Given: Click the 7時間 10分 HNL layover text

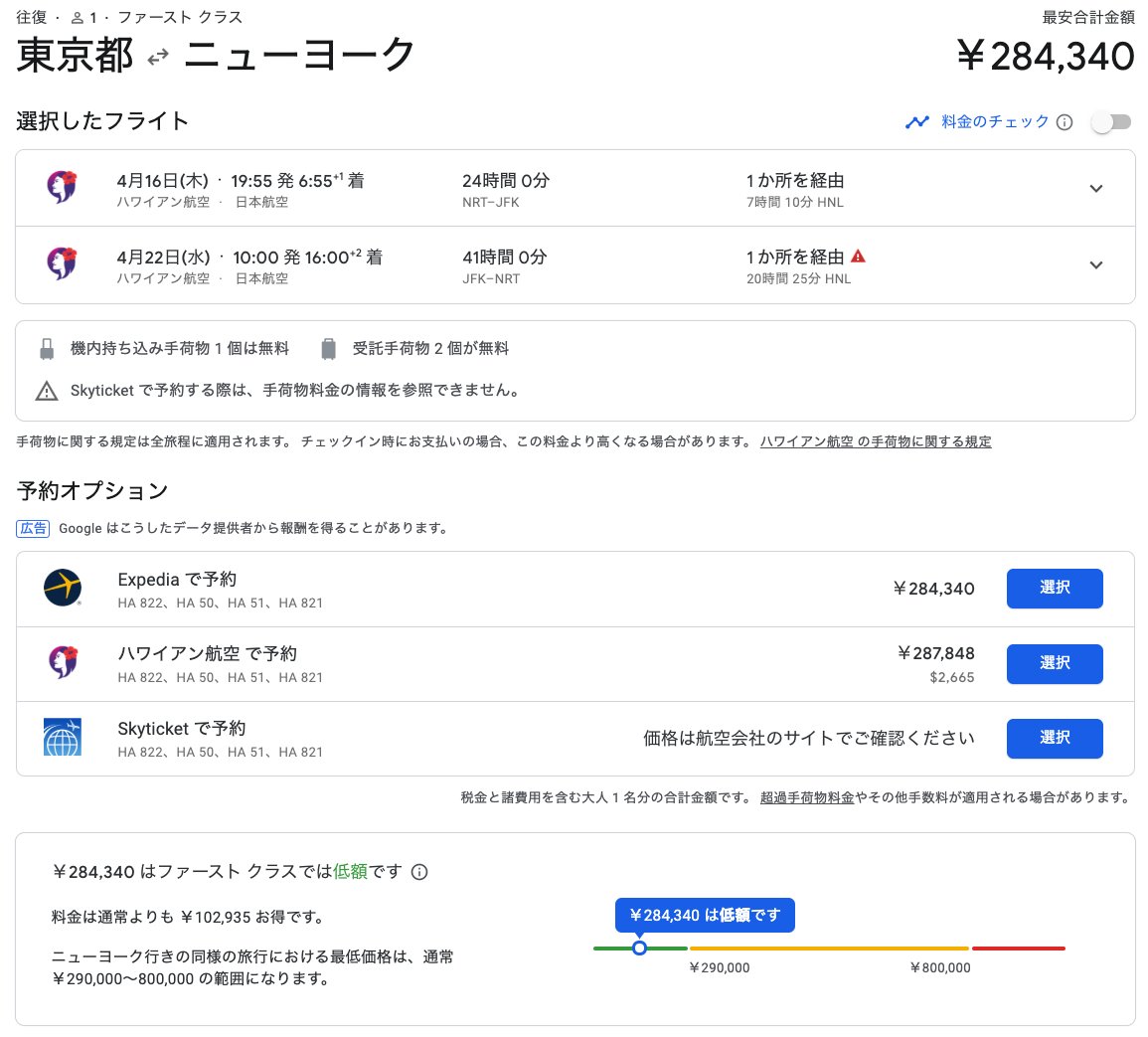Looking at the screenshot, I should tap(795, 202).
